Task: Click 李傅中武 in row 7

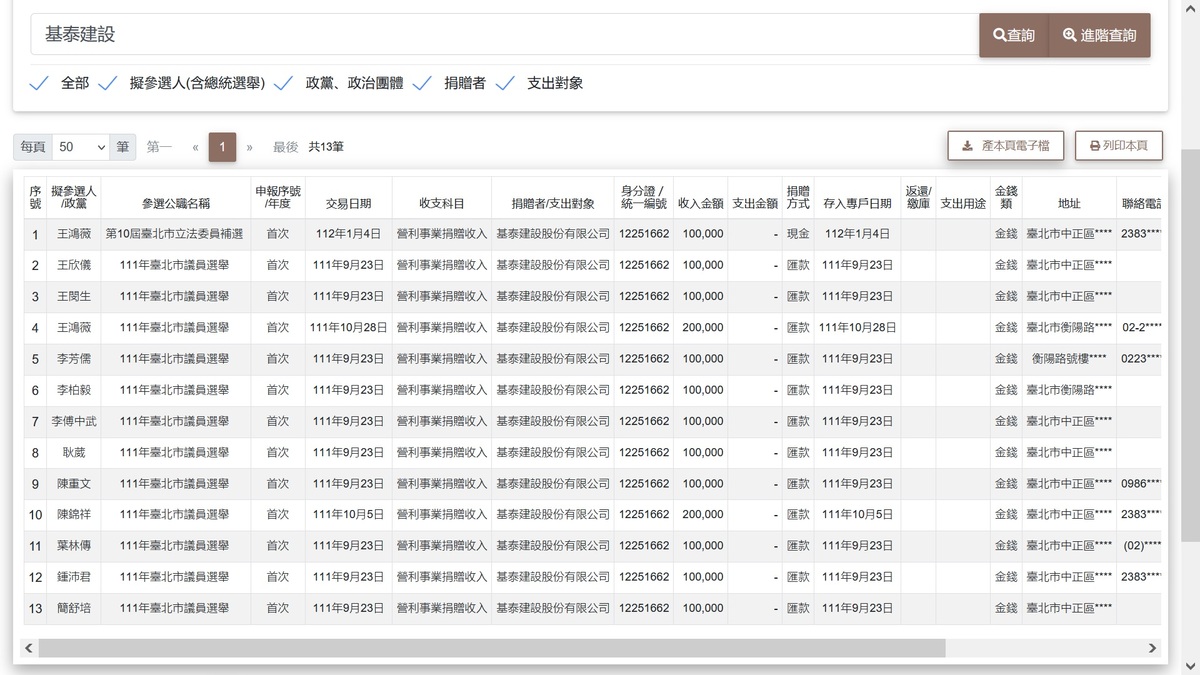Action: tap(74, 421)
